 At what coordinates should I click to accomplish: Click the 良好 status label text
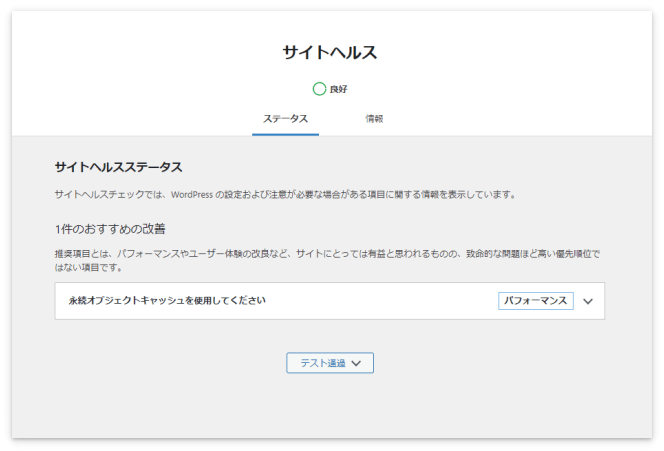coord(338,89)
